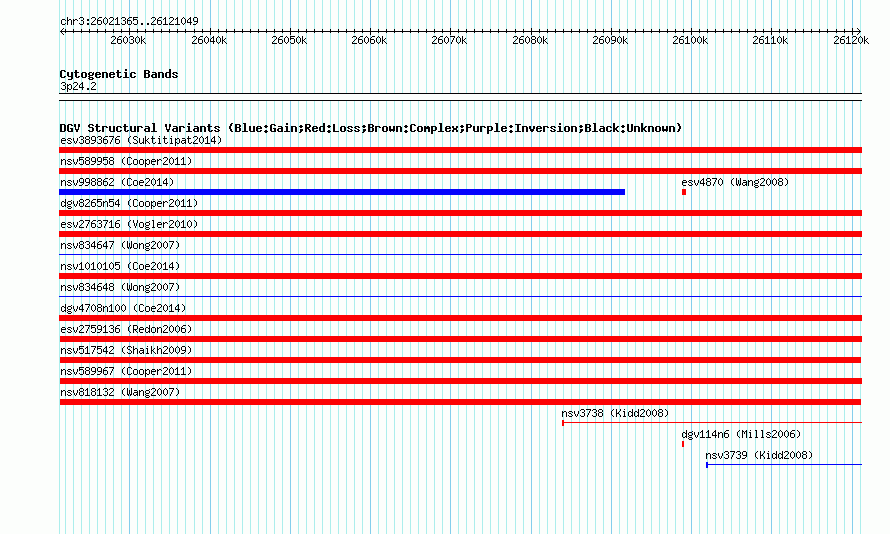Select the red esv2759136 loss bar
This screenshot has height=534, width=890.
[460, 339]
